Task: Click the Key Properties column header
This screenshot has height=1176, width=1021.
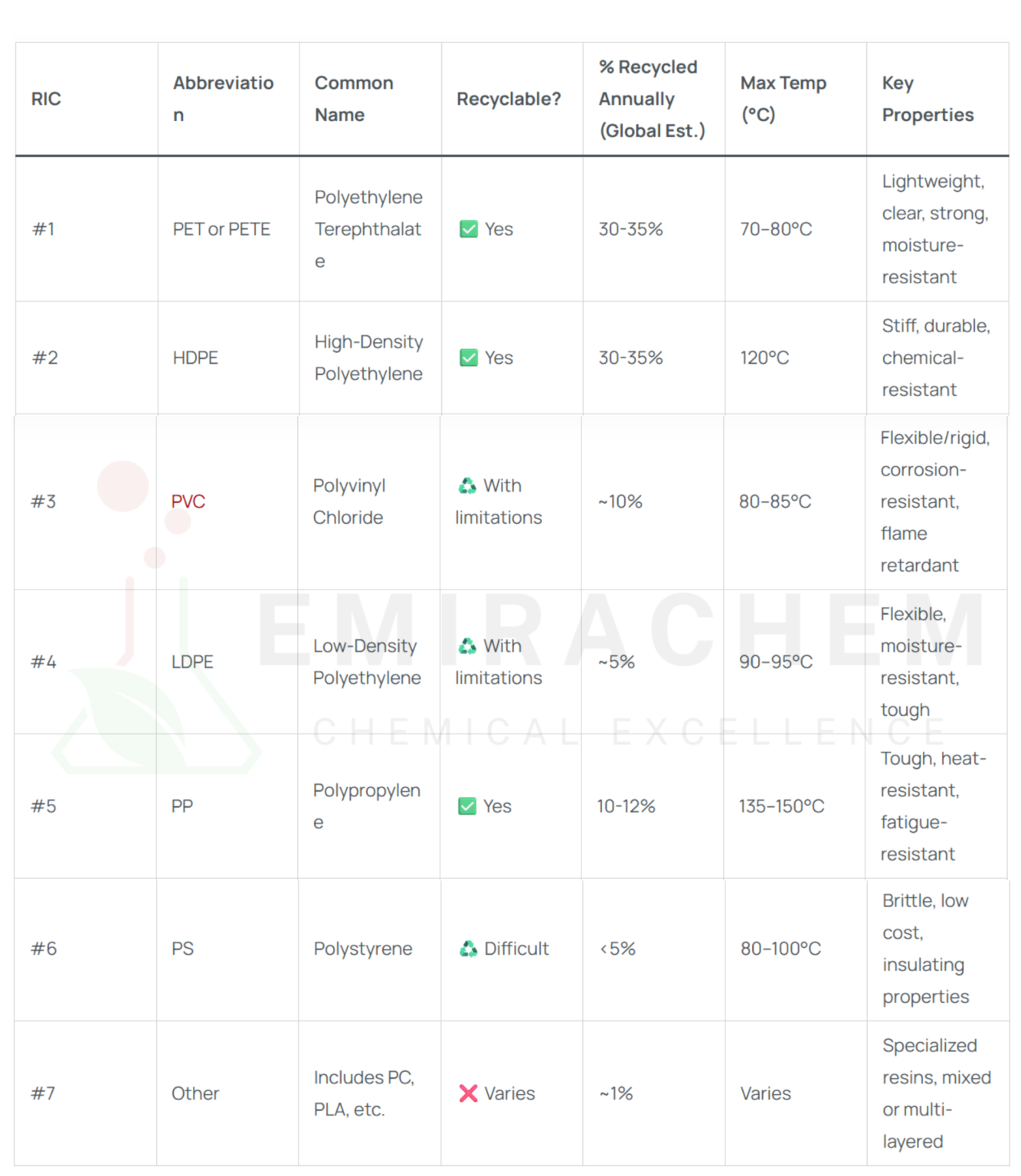Action: coord(928,99)
